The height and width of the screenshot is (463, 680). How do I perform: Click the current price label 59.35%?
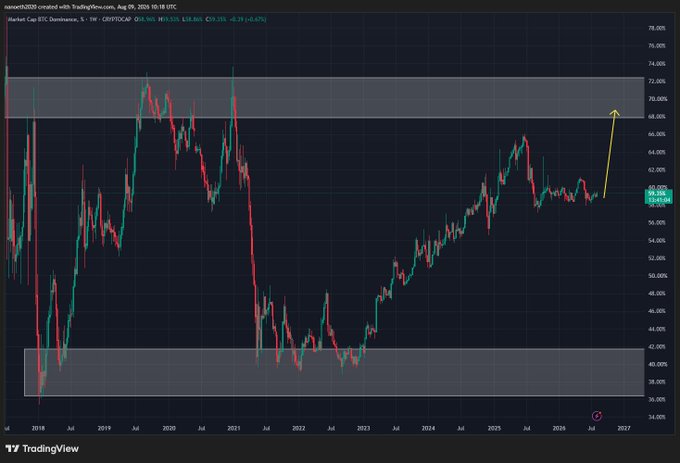tap(659, 196)
